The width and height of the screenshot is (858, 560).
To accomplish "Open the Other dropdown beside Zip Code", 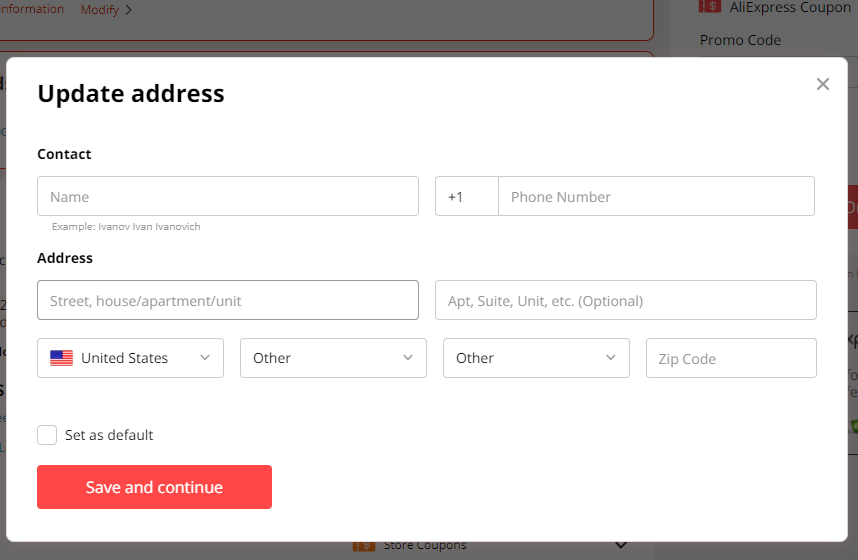I will pos(536,358).
